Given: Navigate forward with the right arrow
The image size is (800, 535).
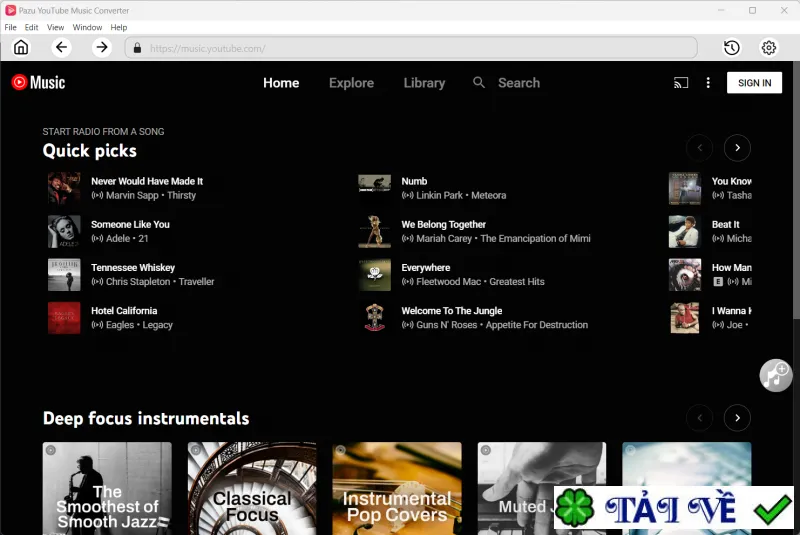Looking at the screenshot, I should (x=102, y=48).
